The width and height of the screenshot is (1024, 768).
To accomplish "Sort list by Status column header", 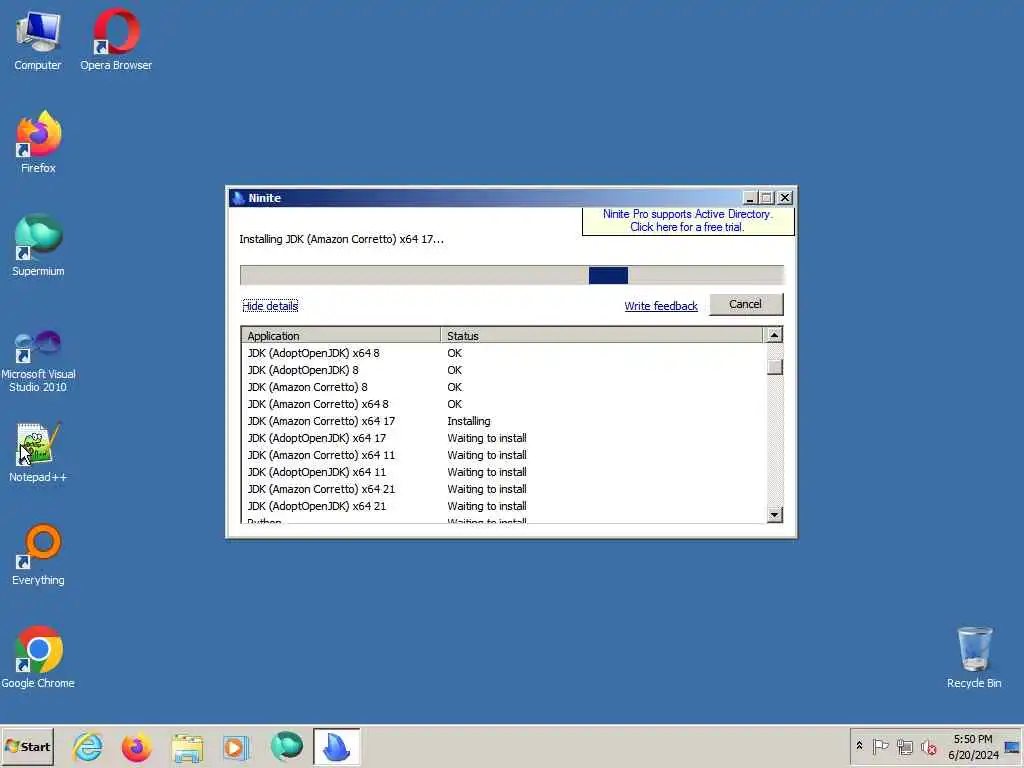I will [601, 336].
